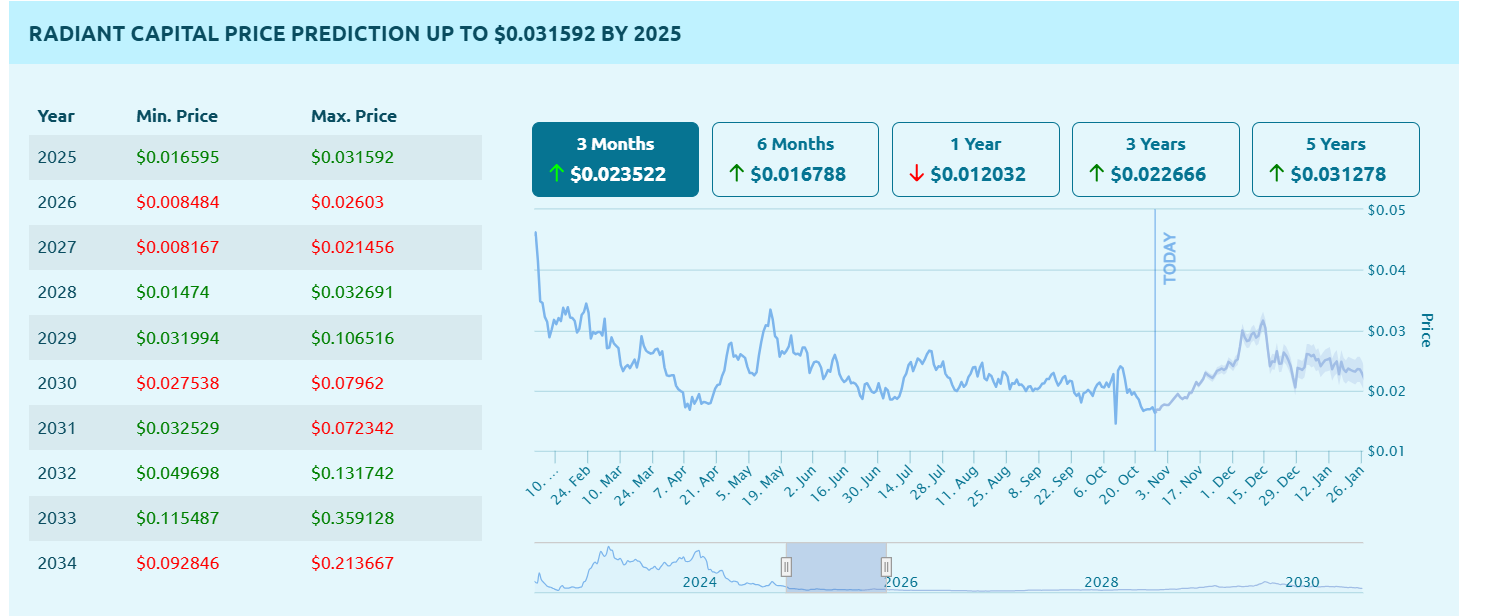1486x616 pixels.
Task: Click the green up arrow on 5 Years
Action: tap(1276, 175)
